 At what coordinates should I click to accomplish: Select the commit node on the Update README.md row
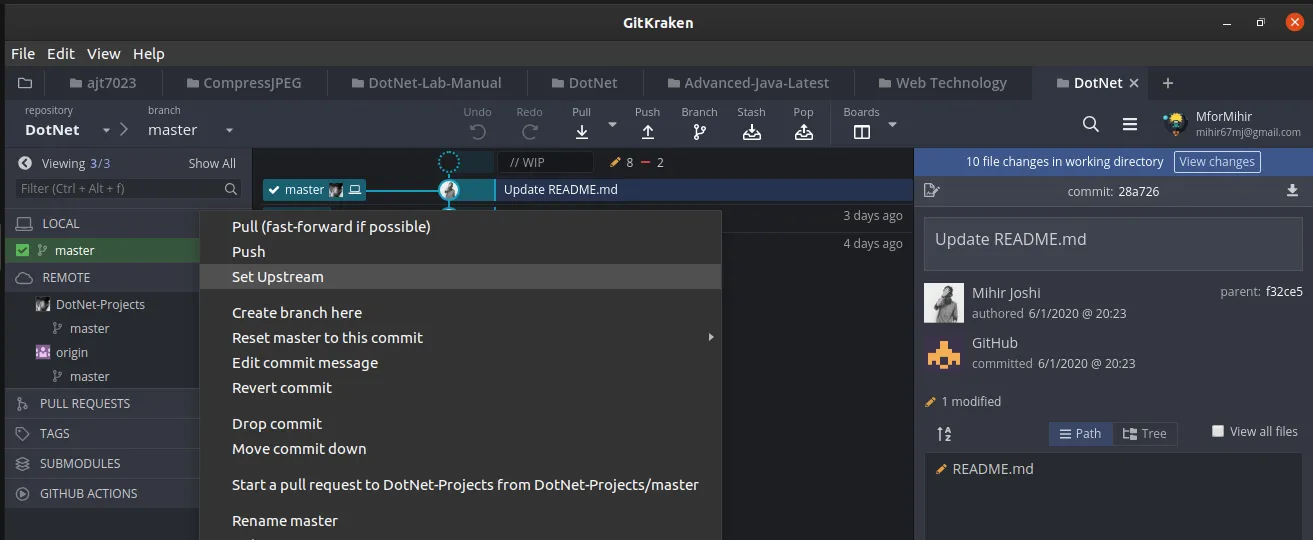pyautogui.click(x=449, y=189)
